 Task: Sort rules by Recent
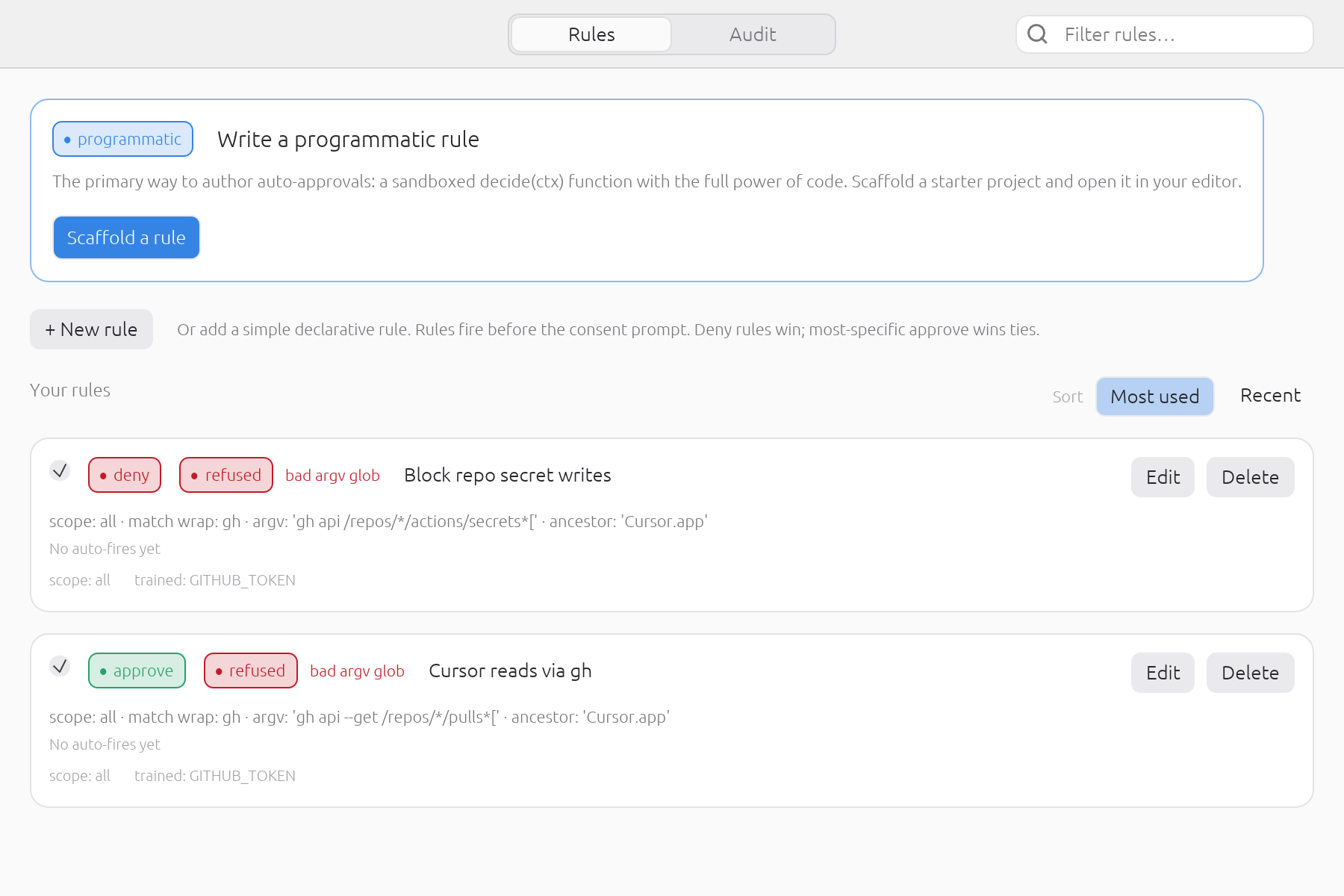[1270, 396]
